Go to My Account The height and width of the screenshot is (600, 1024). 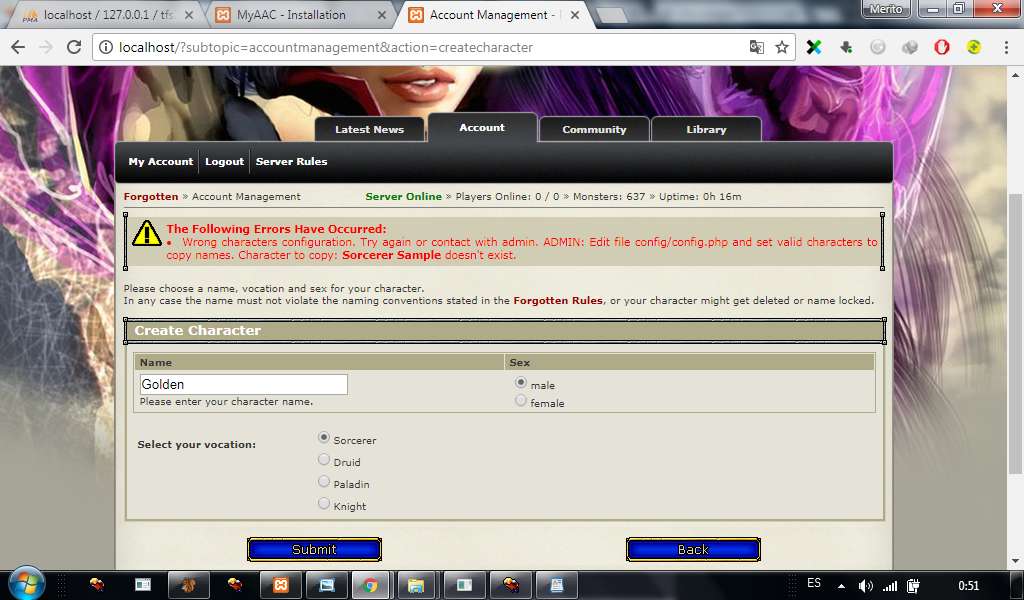click(x=161, y=161)
